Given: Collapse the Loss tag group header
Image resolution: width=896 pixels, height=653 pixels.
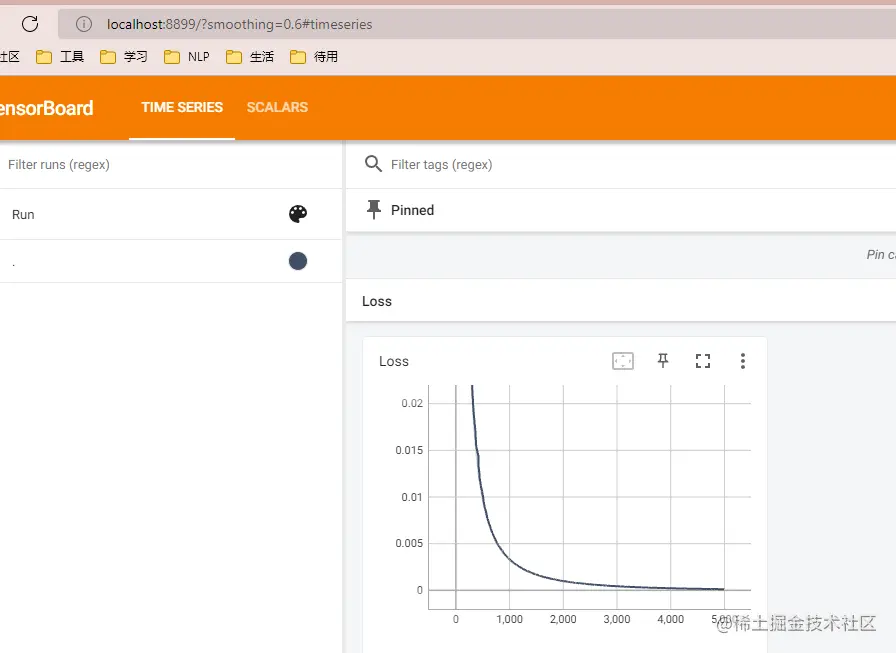Looking at the screenshot, I should [621, 301].
